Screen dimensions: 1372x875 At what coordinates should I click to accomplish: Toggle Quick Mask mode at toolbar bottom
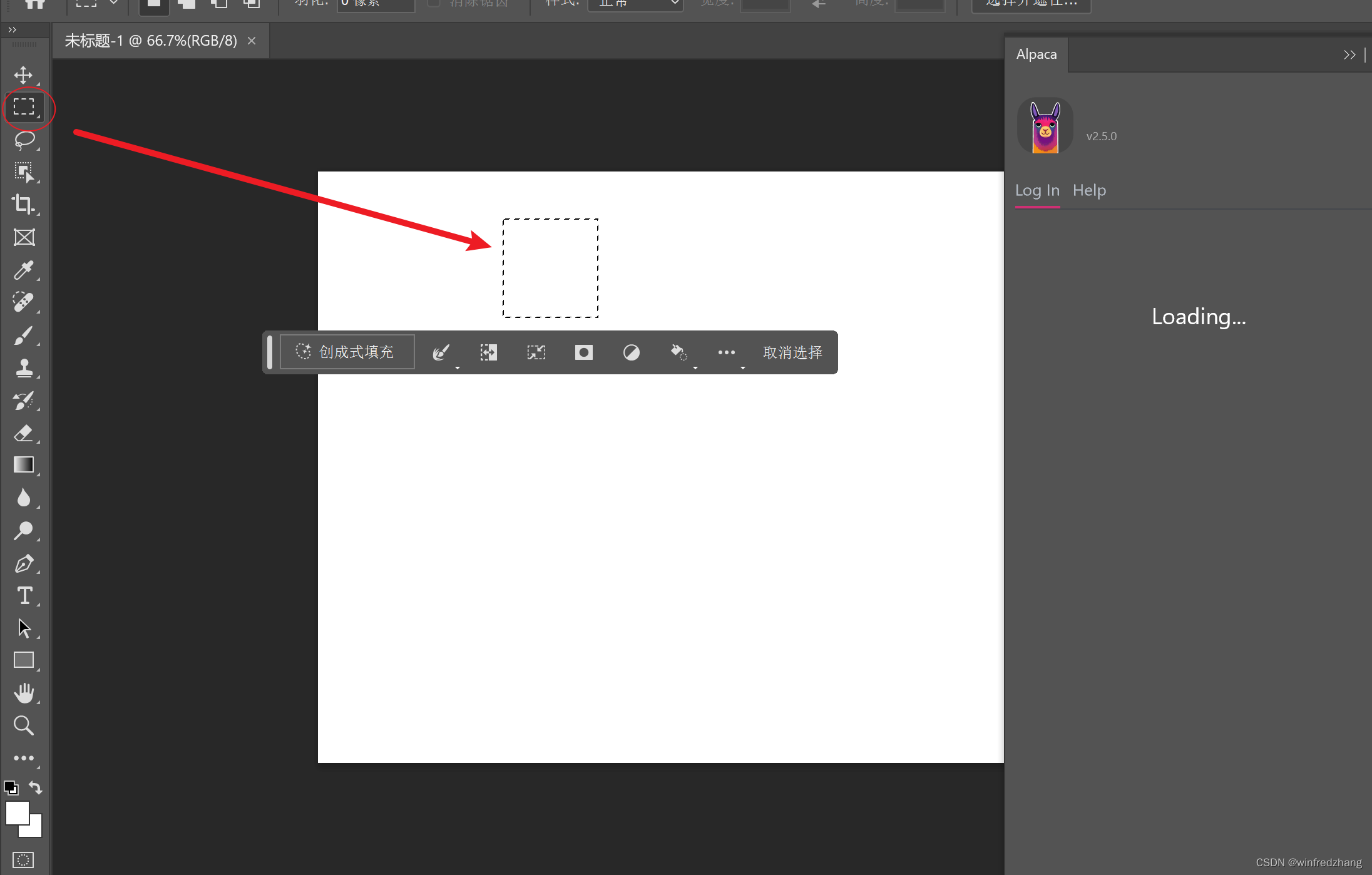tap(23, 859)
